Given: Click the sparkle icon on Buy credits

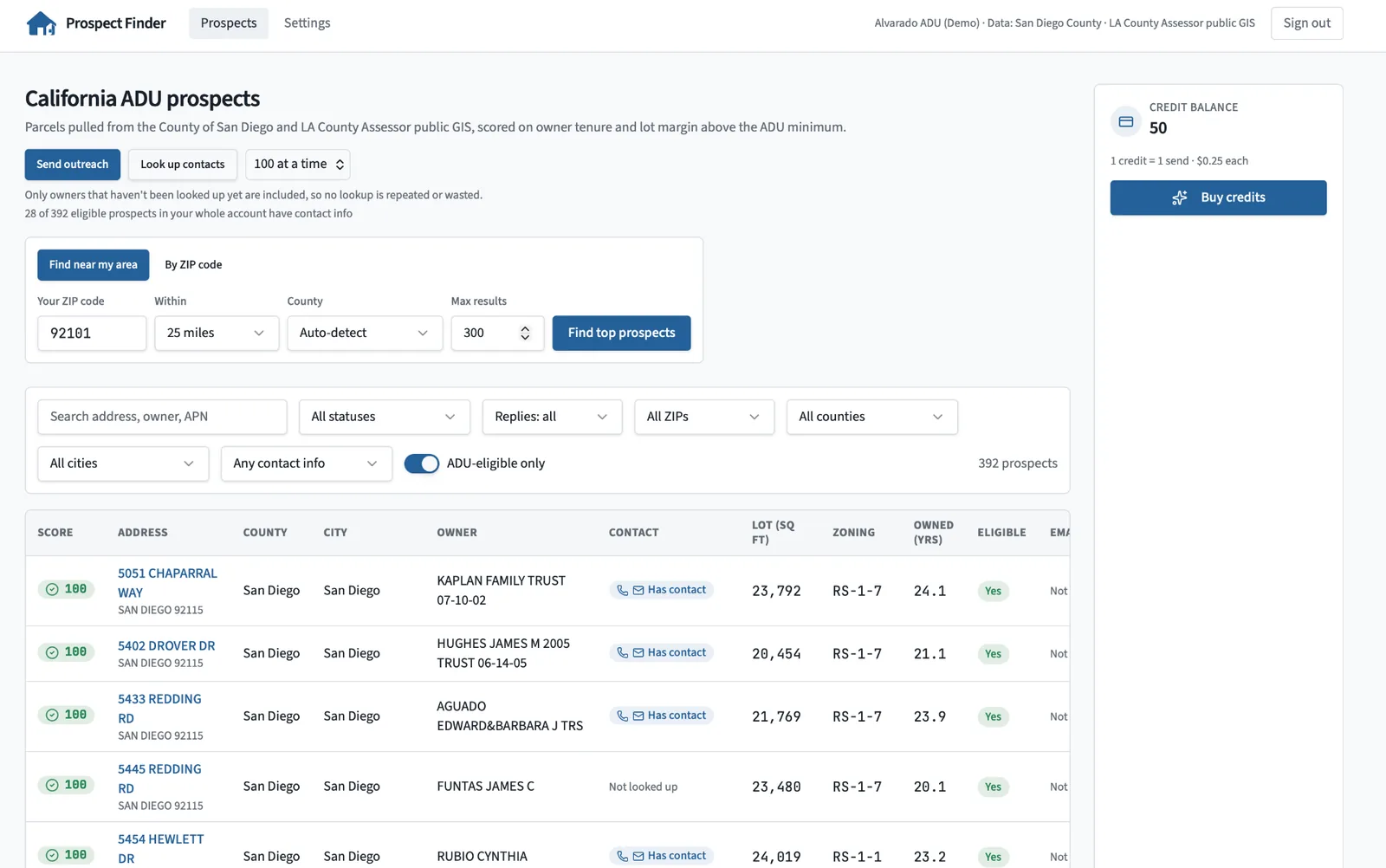Looking at the screenshot, I should coord(1179,198).
